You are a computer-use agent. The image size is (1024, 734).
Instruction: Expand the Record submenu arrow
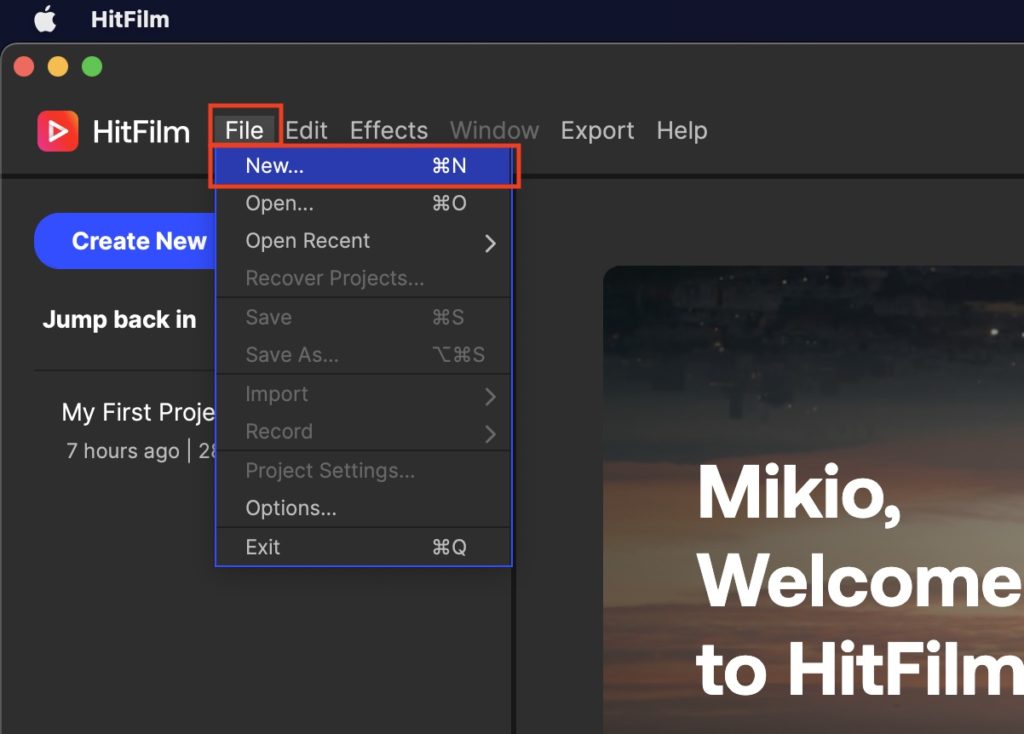click(x=490, y=433)
